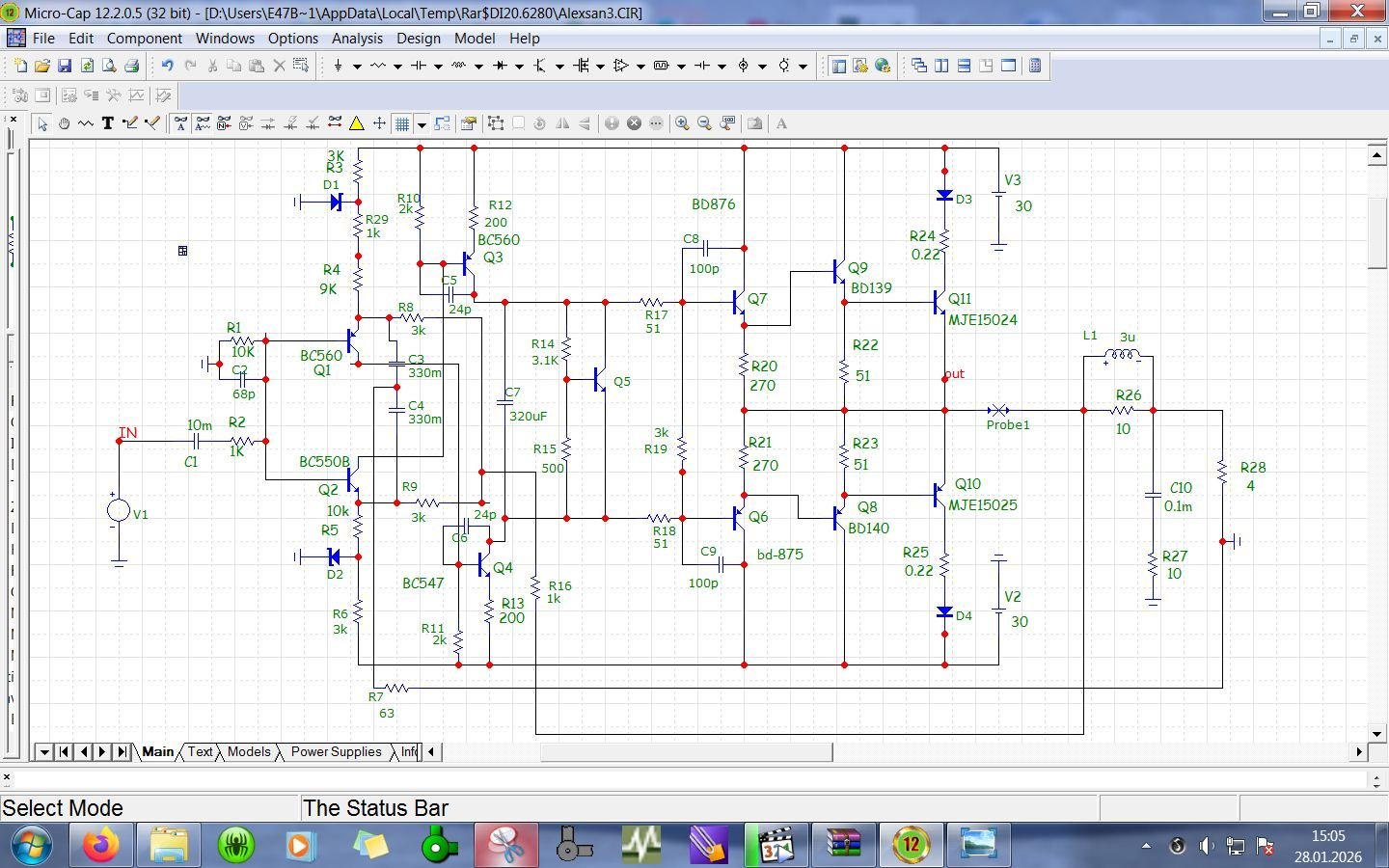
Task: Click the Pan hand tool
Action: 64,123
